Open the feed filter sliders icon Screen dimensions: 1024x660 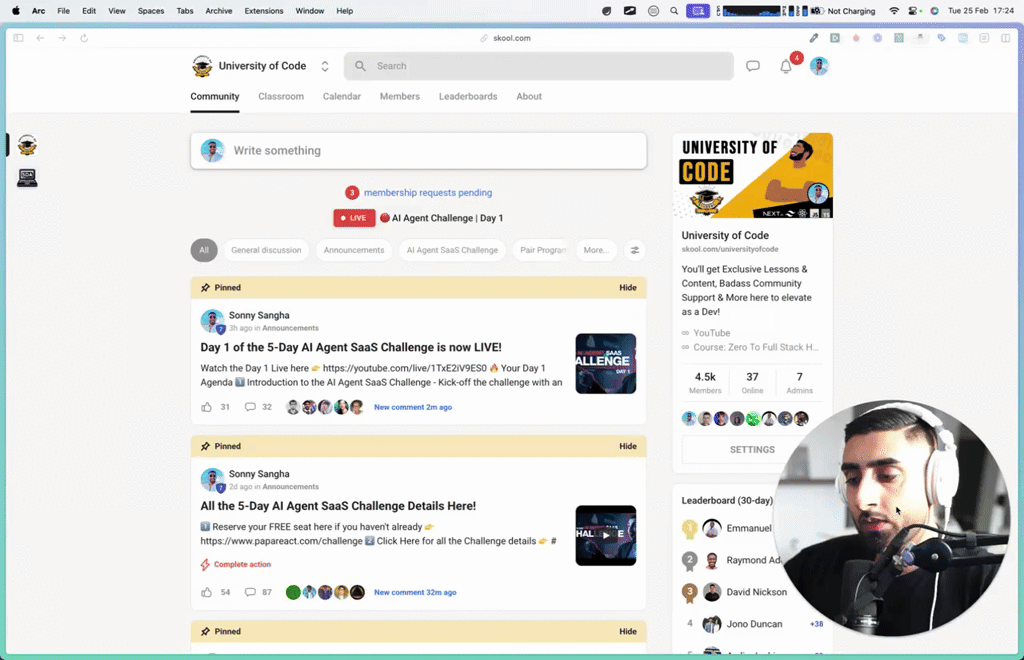pyautogui.click(x=634, y=250)
